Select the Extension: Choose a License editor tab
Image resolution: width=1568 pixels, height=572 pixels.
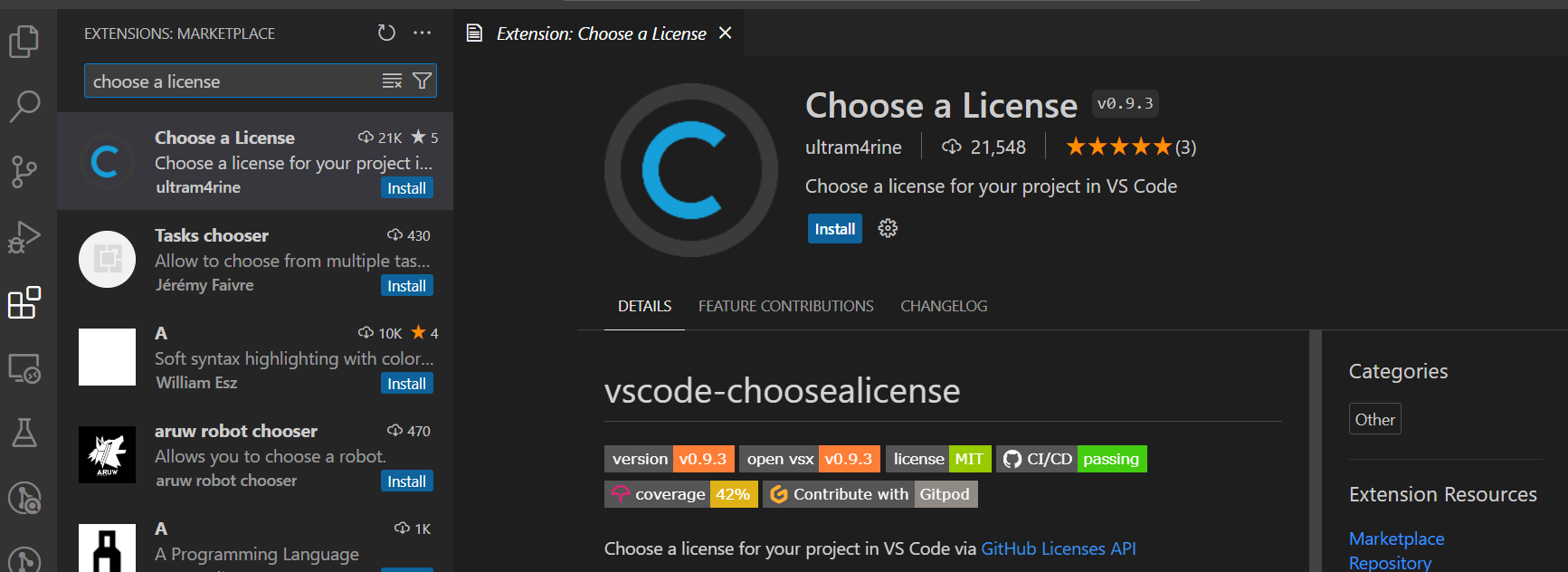pos(599,33)
